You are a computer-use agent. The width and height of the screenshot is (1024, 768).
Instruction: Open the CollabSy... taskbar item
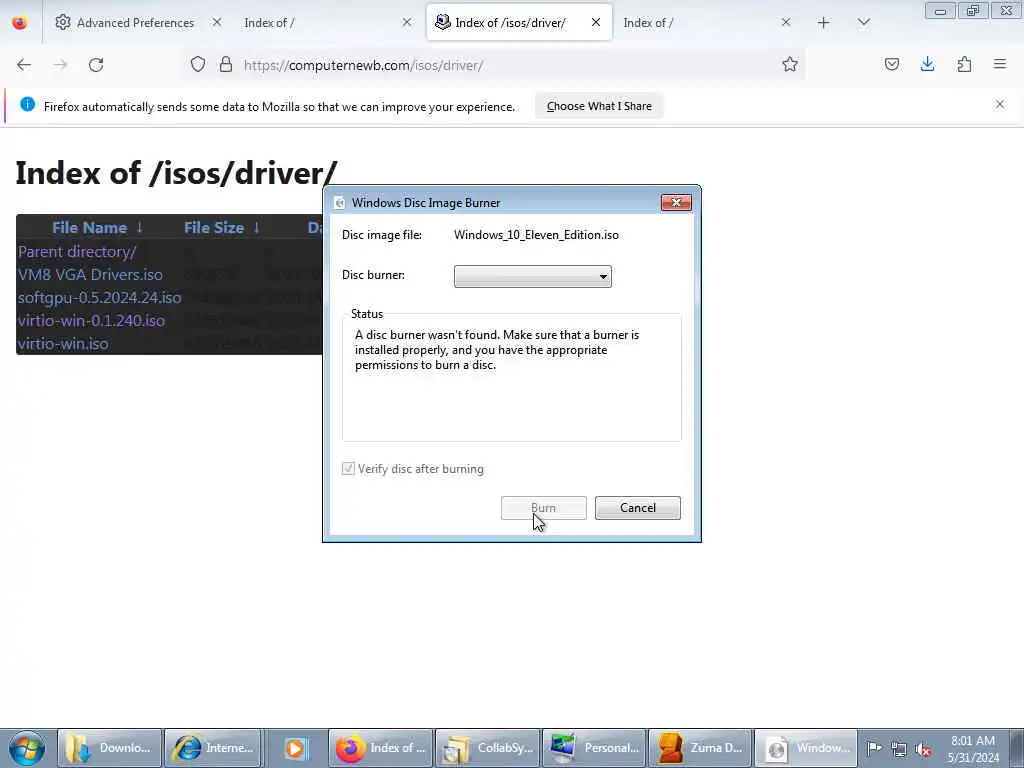[x=488, y=748]
